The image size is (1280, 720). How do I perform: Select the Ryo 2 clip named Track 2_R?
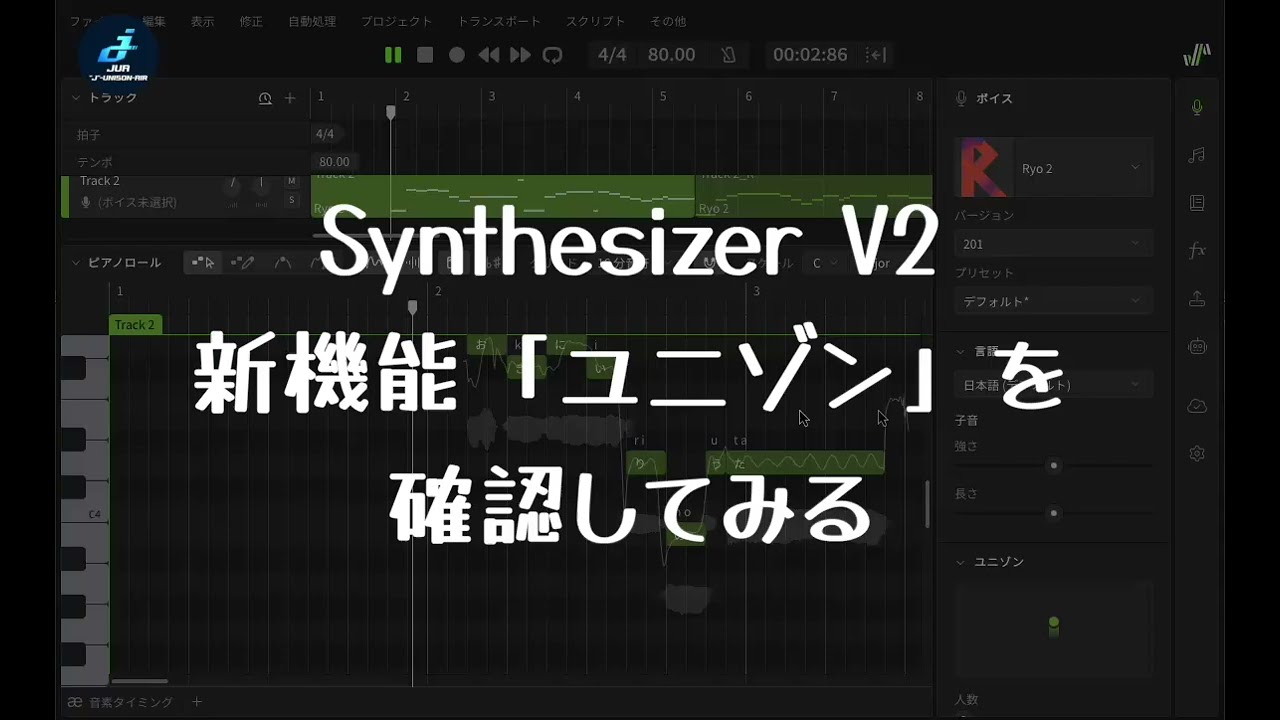(814, 195)
